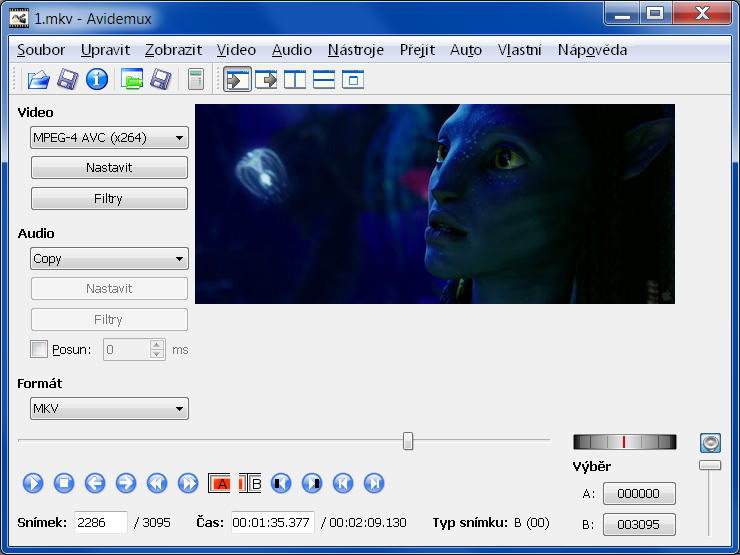
Task: Open the Video codec dropdown MPEG-4 AVC
Action: [x=109, y=138]
